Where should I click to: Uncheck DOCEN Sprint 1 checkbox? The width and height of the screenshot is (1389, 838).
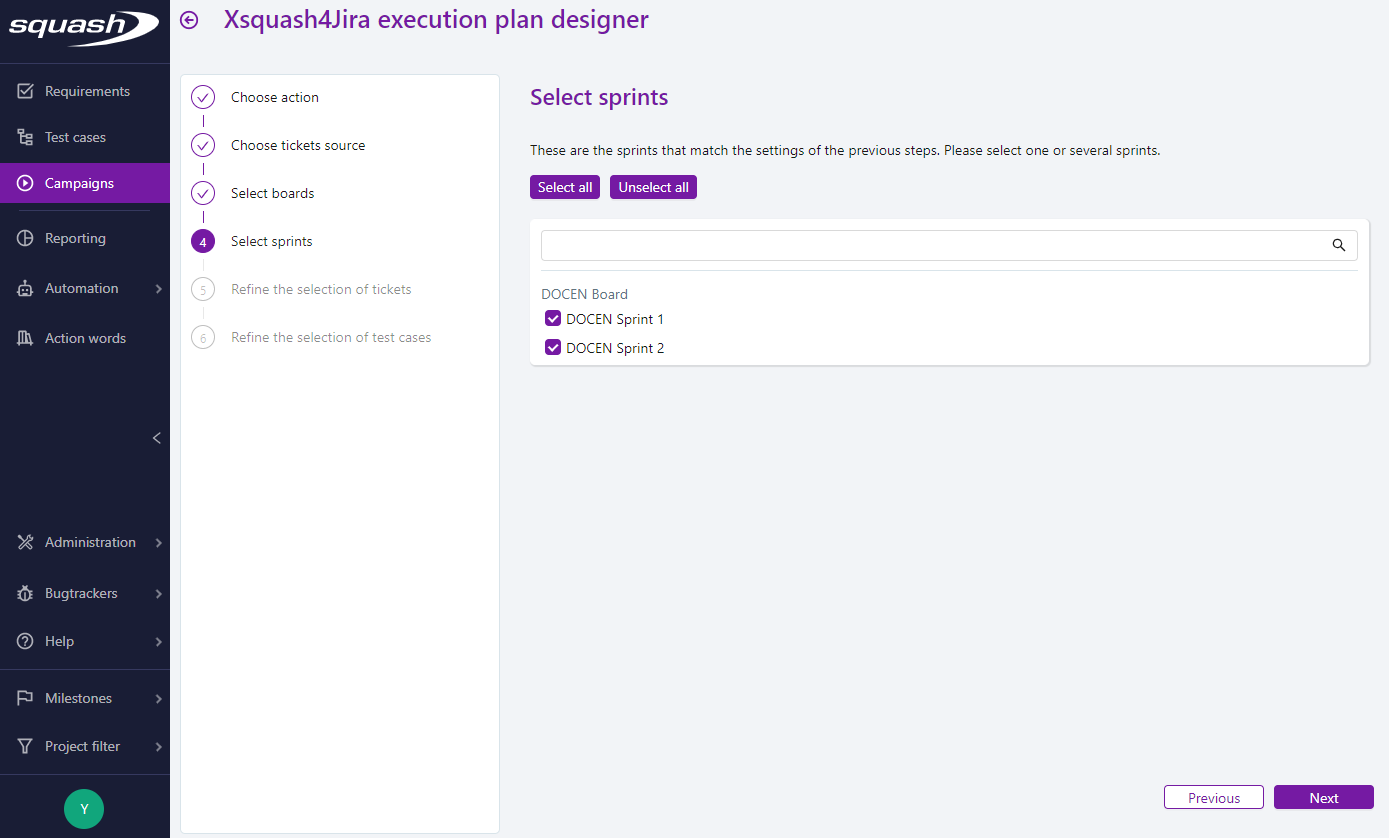pos(553,319)
